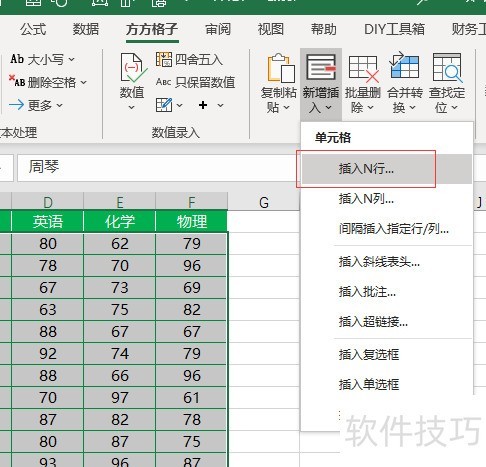
Task: Click cell with value 78 in 物理 column
Action: point(192,420)
